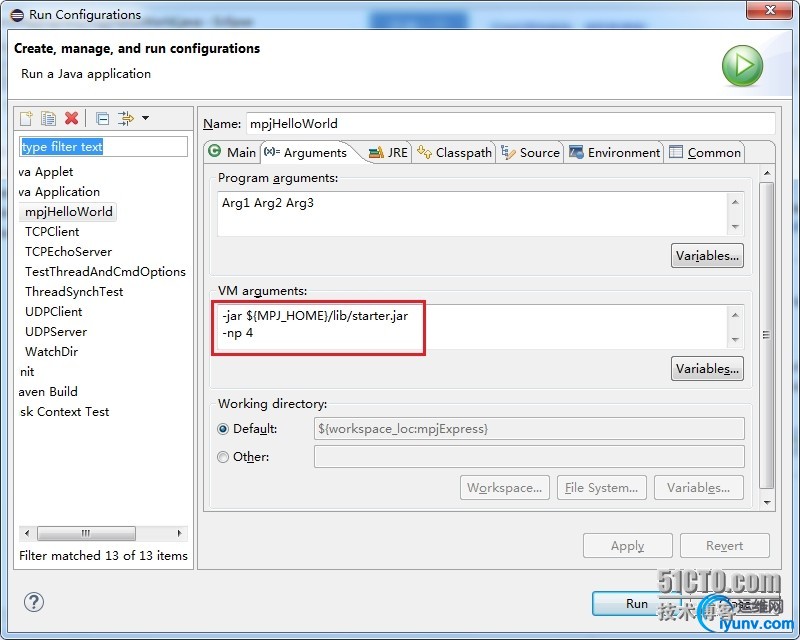
Task: Click VM arguments scroll up arrow
Action: (735, 315)
